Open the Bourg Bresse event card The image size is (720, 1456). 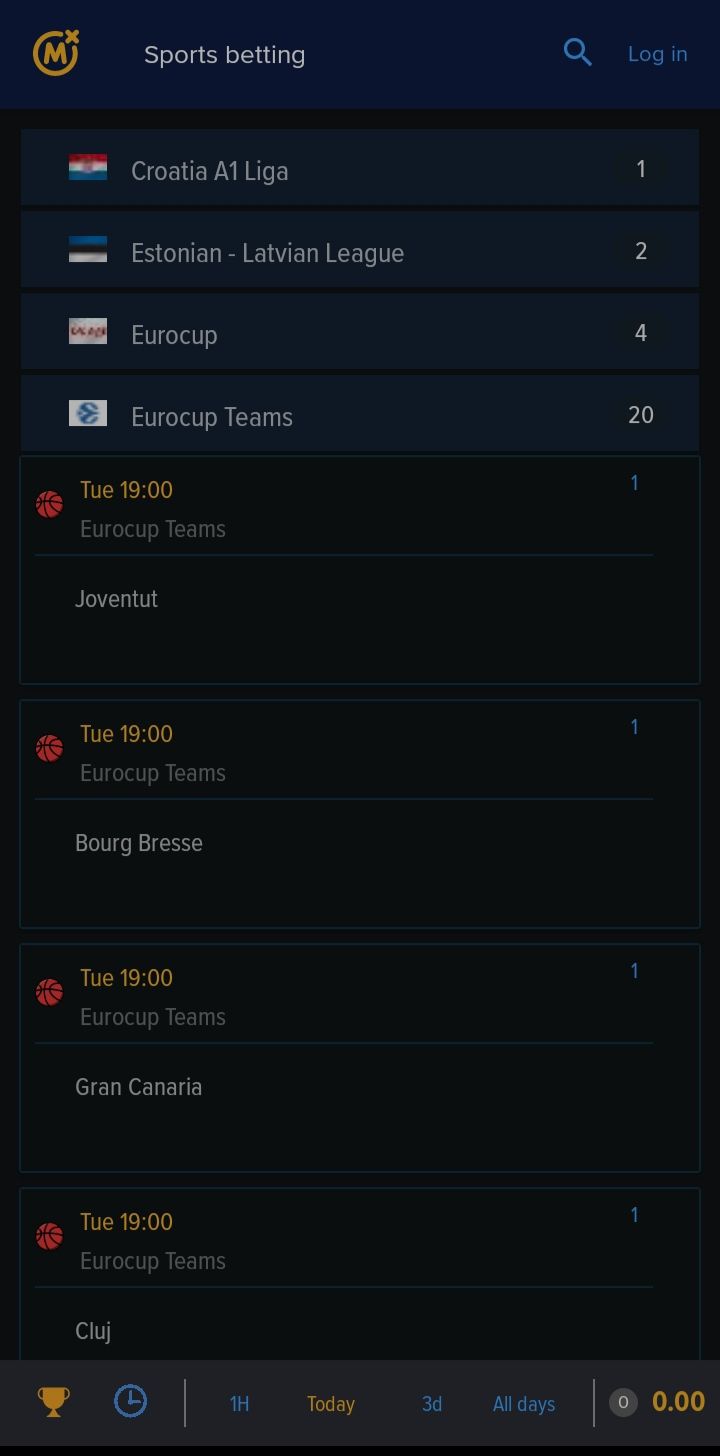(360, 844)
